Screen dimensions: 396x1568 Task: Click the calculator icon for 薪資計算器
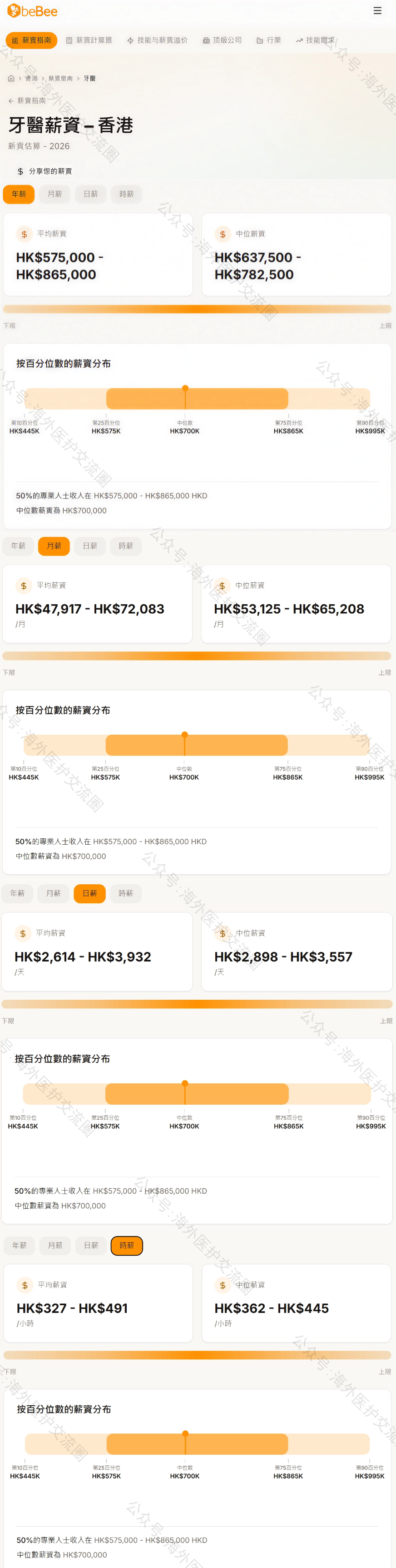pos(69,41)
